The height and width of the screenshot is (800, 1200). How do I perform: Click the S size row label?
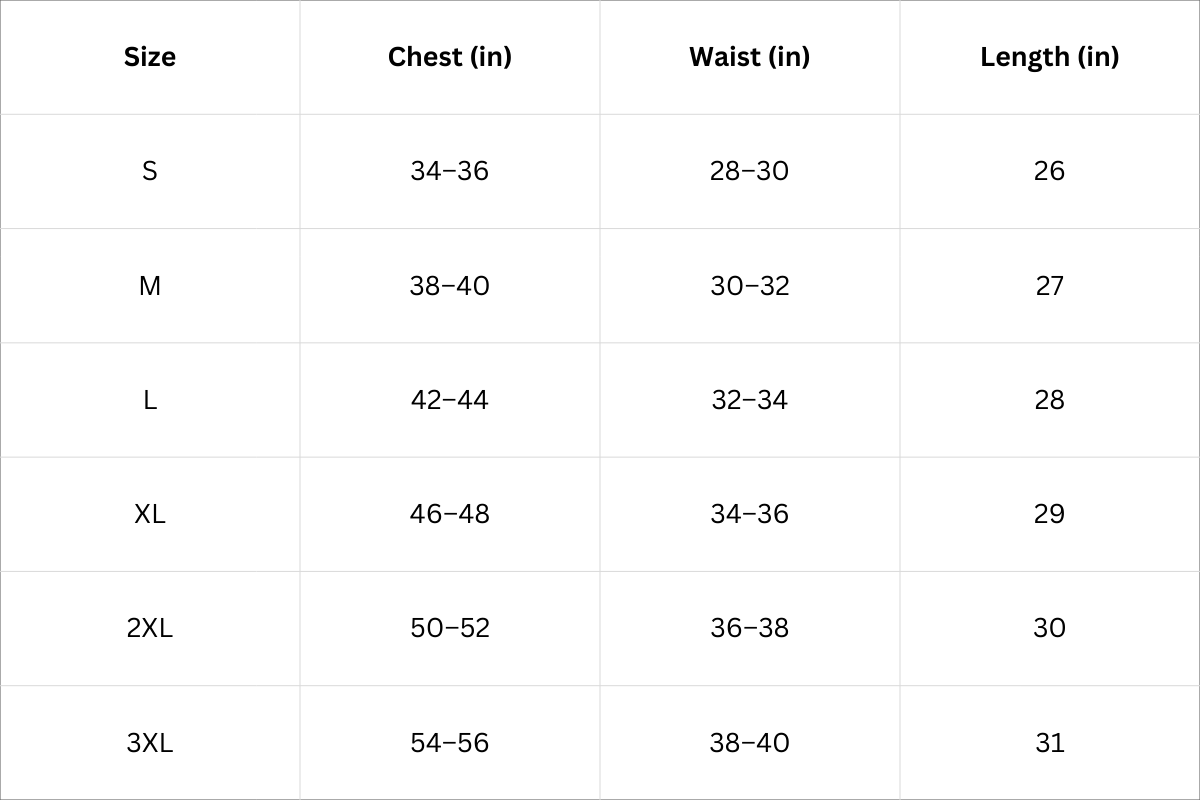pyautogui.click(x=150, y=171)
